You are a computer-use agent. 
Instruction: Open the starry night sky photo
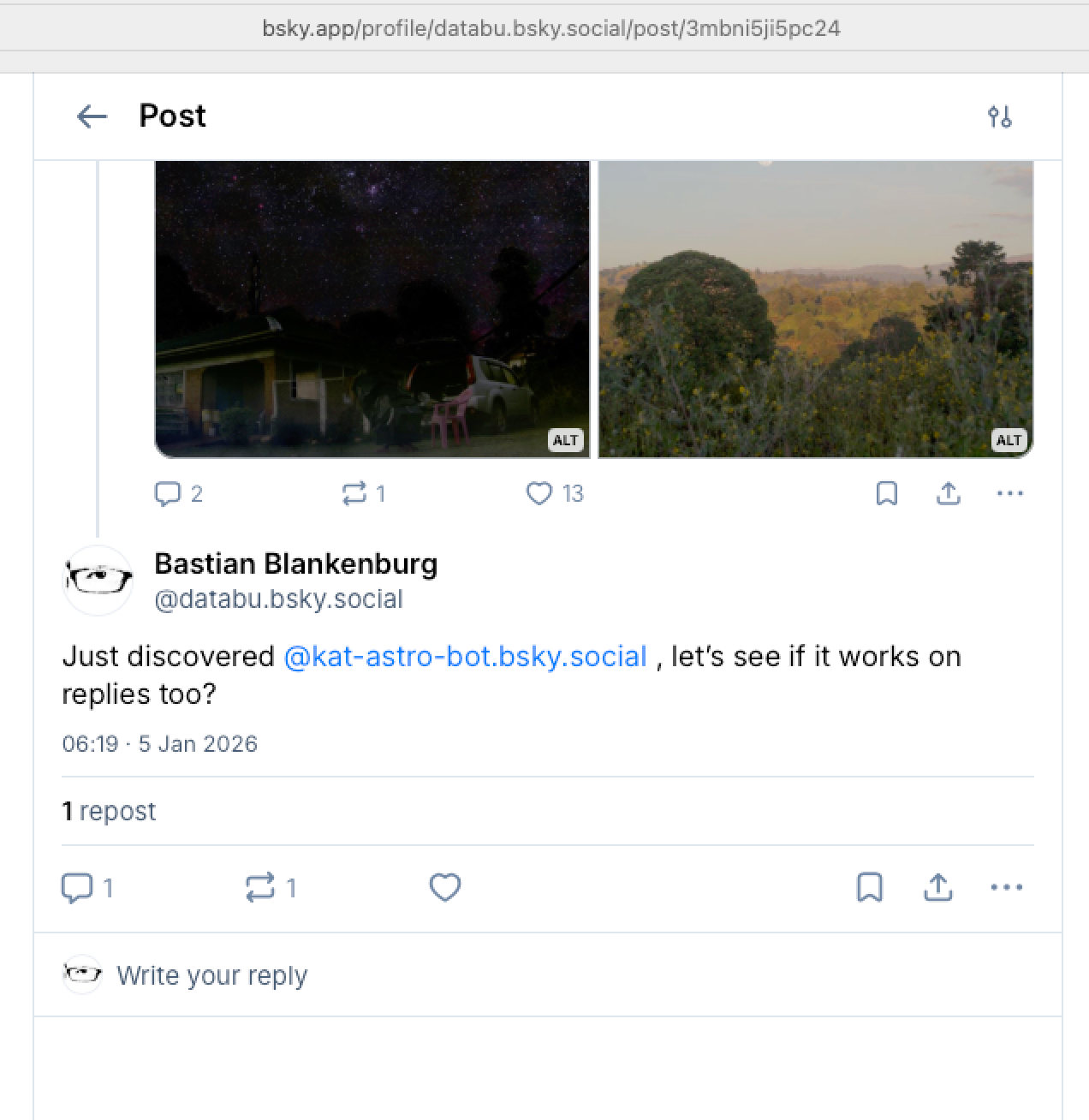coord(372,308)
